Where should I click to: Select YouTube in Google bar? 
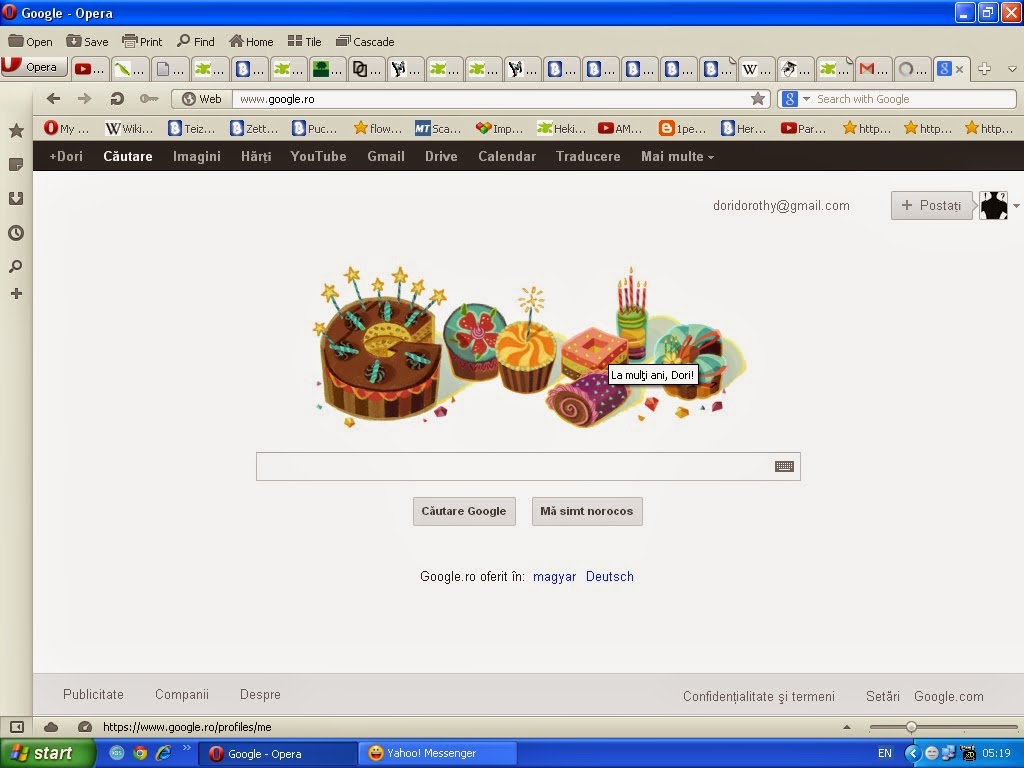pyautogui.click(x=318, y=157)
